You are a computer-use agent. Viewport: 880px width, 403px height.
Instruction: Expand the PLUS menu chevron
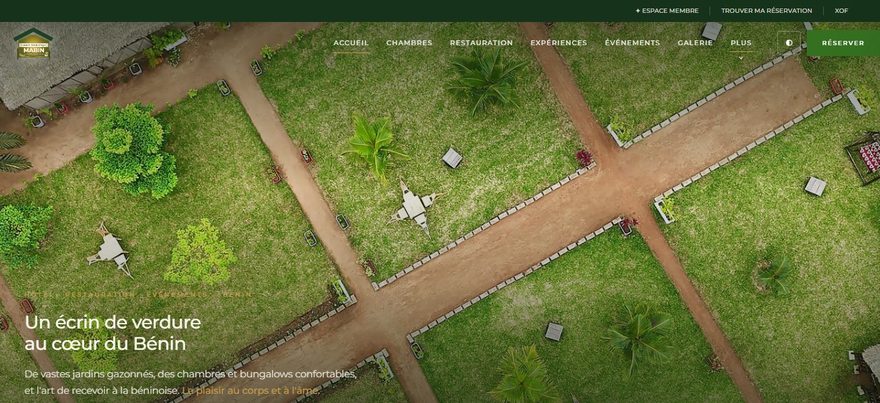[740, 57]
